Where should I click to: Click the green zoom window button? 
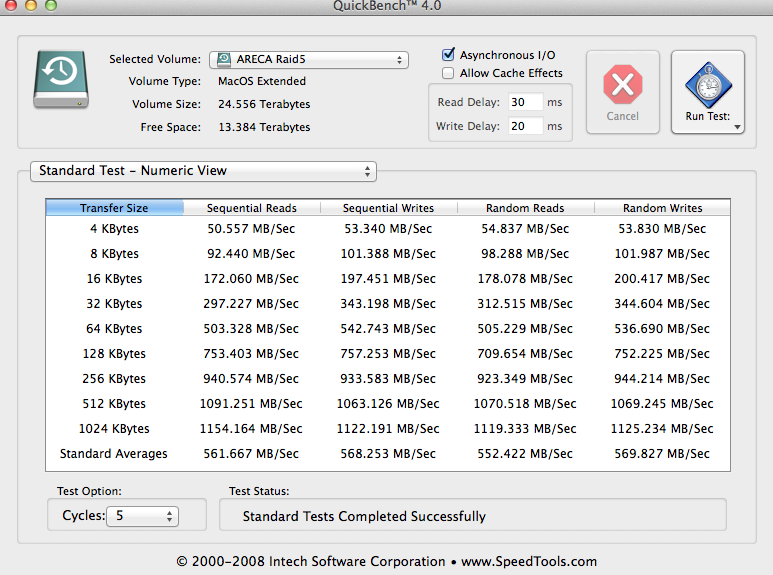(x=51, y=5)
